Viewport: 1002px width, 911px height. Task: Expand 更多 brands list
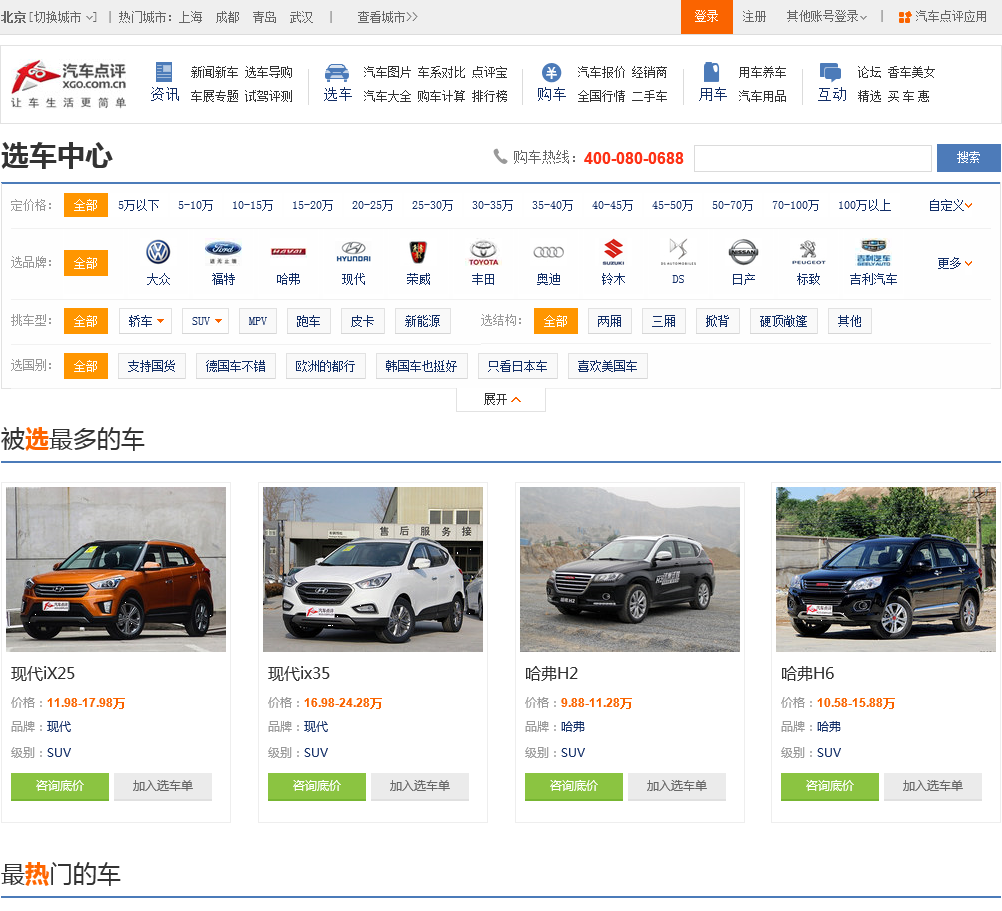coord(955,263)
